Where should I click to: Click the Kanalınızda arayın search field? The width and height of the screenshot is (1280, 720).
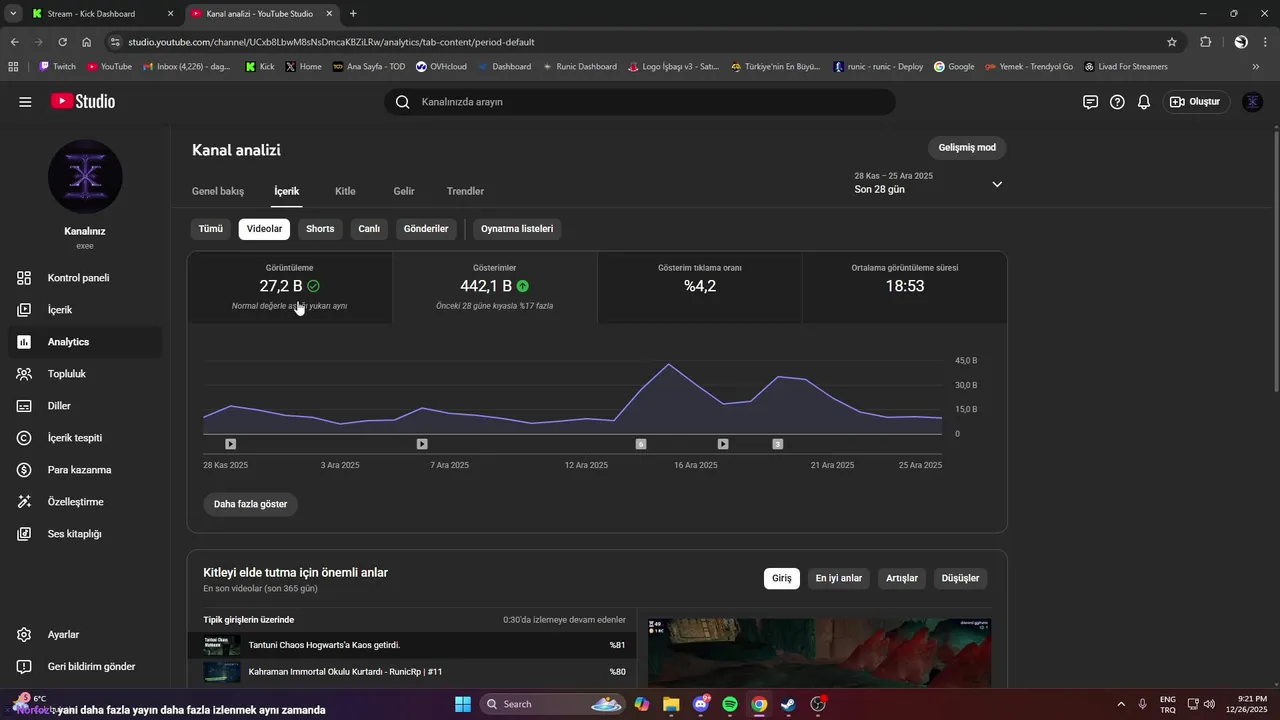(640, 102)
